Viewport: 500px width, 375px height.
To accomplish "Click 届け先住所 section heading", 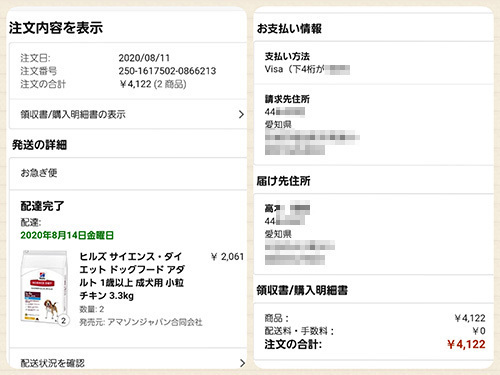I will coord(283,181).
